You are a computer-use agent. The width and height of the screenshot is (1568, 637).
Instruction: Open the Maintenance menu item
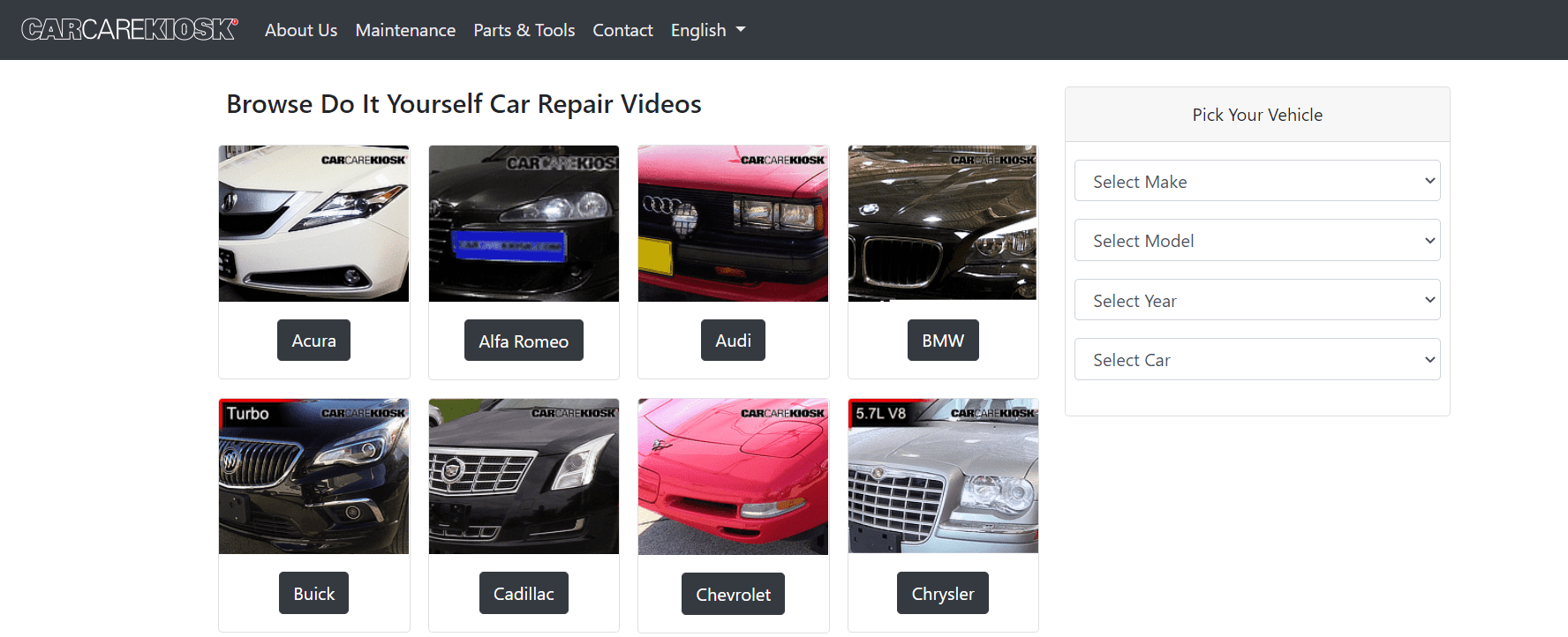tap(405, 30)
